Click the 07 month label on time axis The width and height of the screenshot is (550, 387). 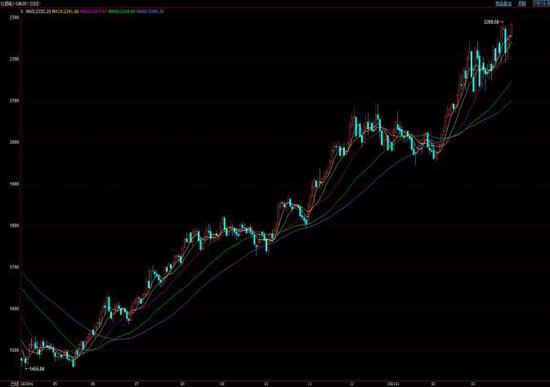coord(137,383)
